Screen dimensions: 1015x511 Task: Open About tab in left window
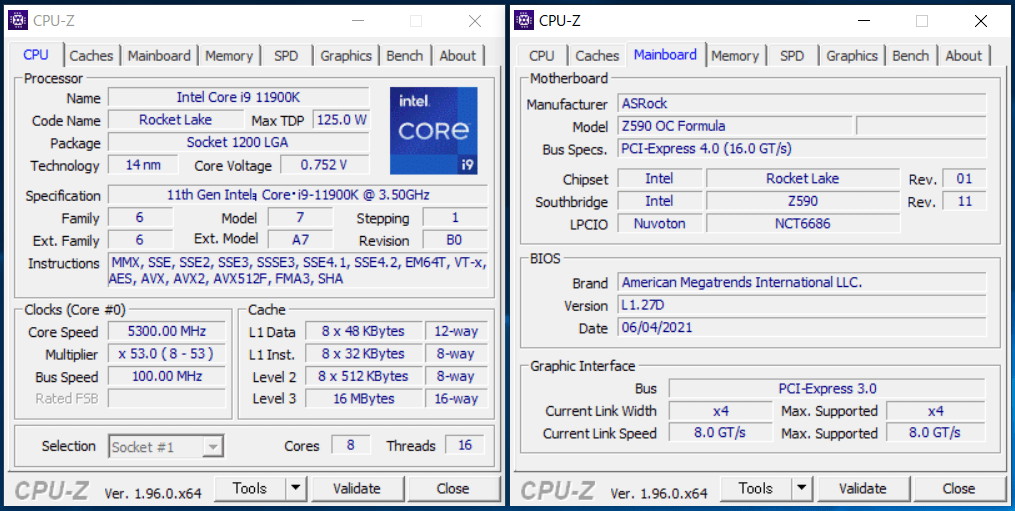click(x=458, y=56)
